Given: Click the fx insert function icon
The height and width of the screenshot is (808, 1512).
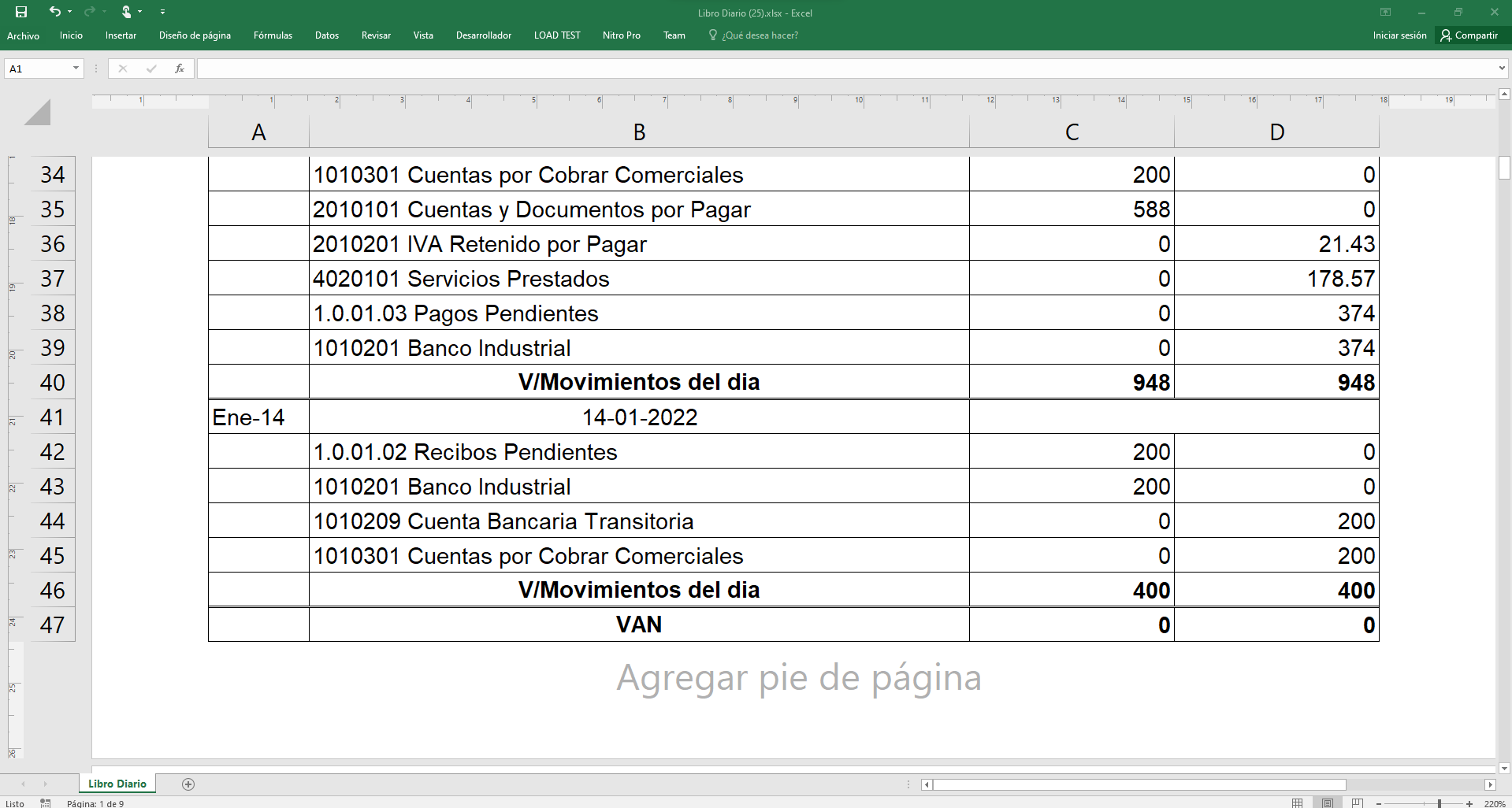Looking at the screenshot, I should (180, 69).
